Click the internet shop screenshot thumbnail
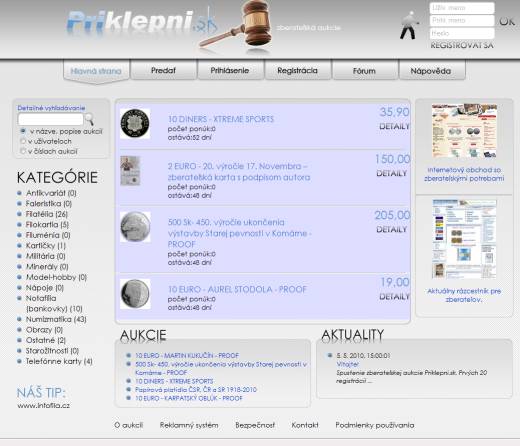 [x=464, y=130]
